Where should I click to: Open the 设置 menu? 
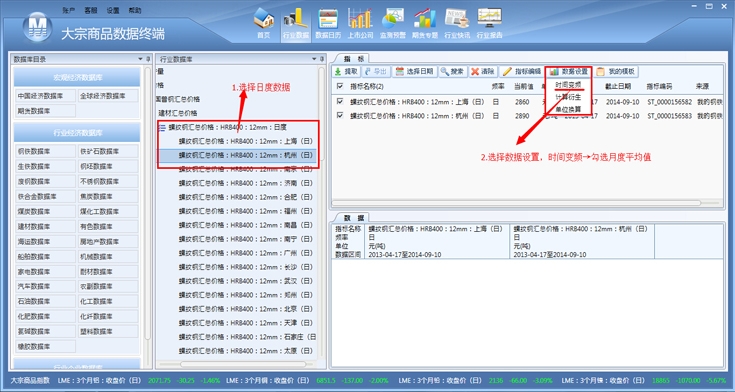coord(113,10)
